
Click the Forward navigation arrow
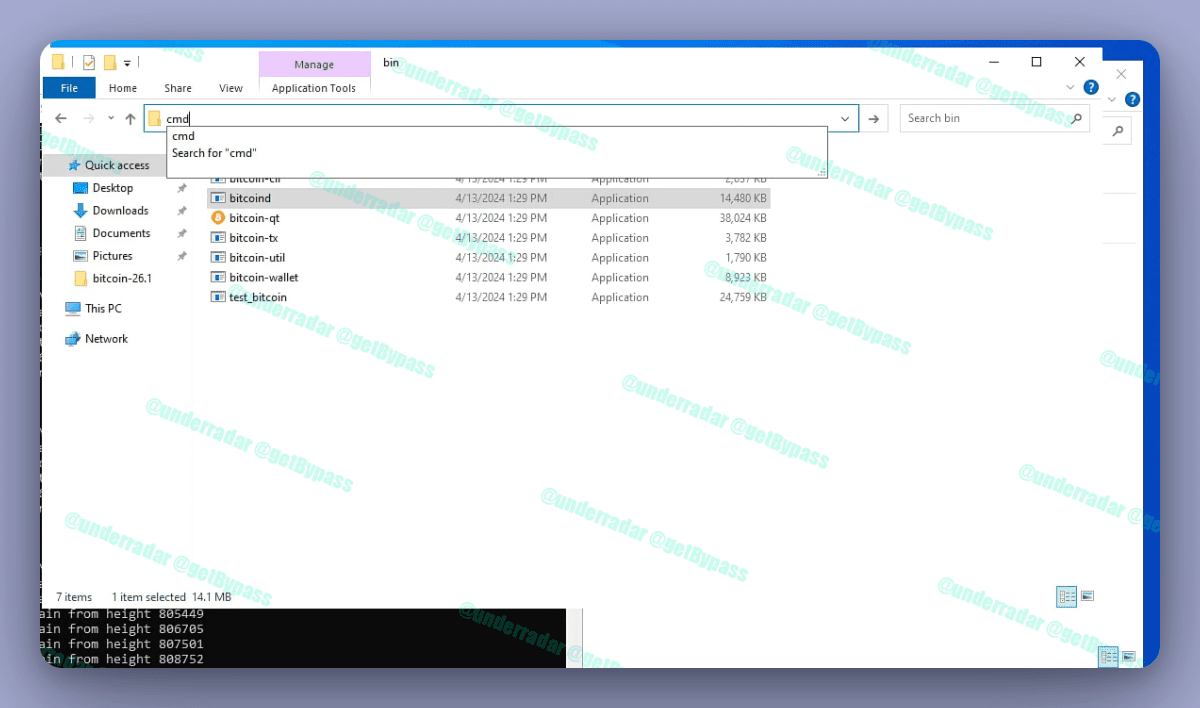click(x=88, y=119)
